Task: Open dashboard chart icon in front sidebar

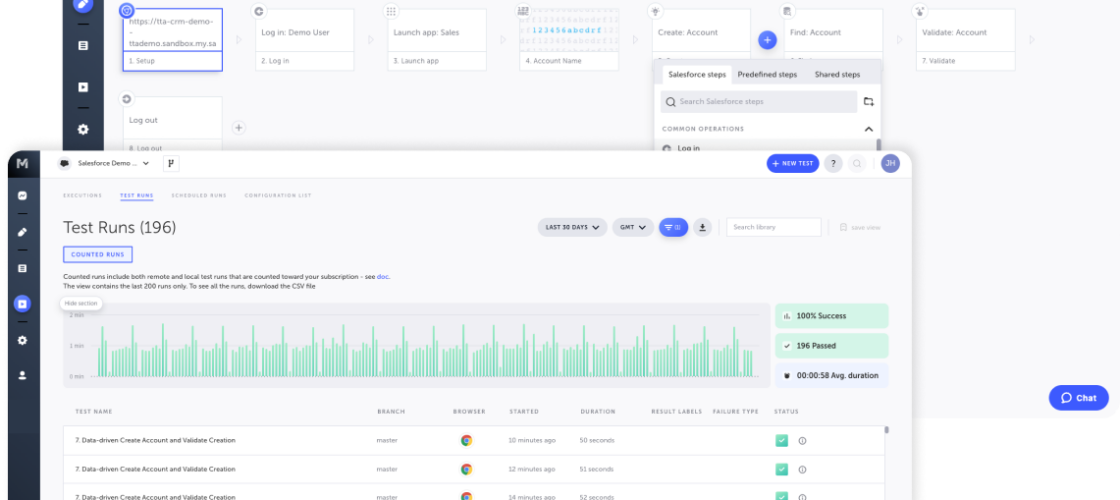Action: [22, 195]
